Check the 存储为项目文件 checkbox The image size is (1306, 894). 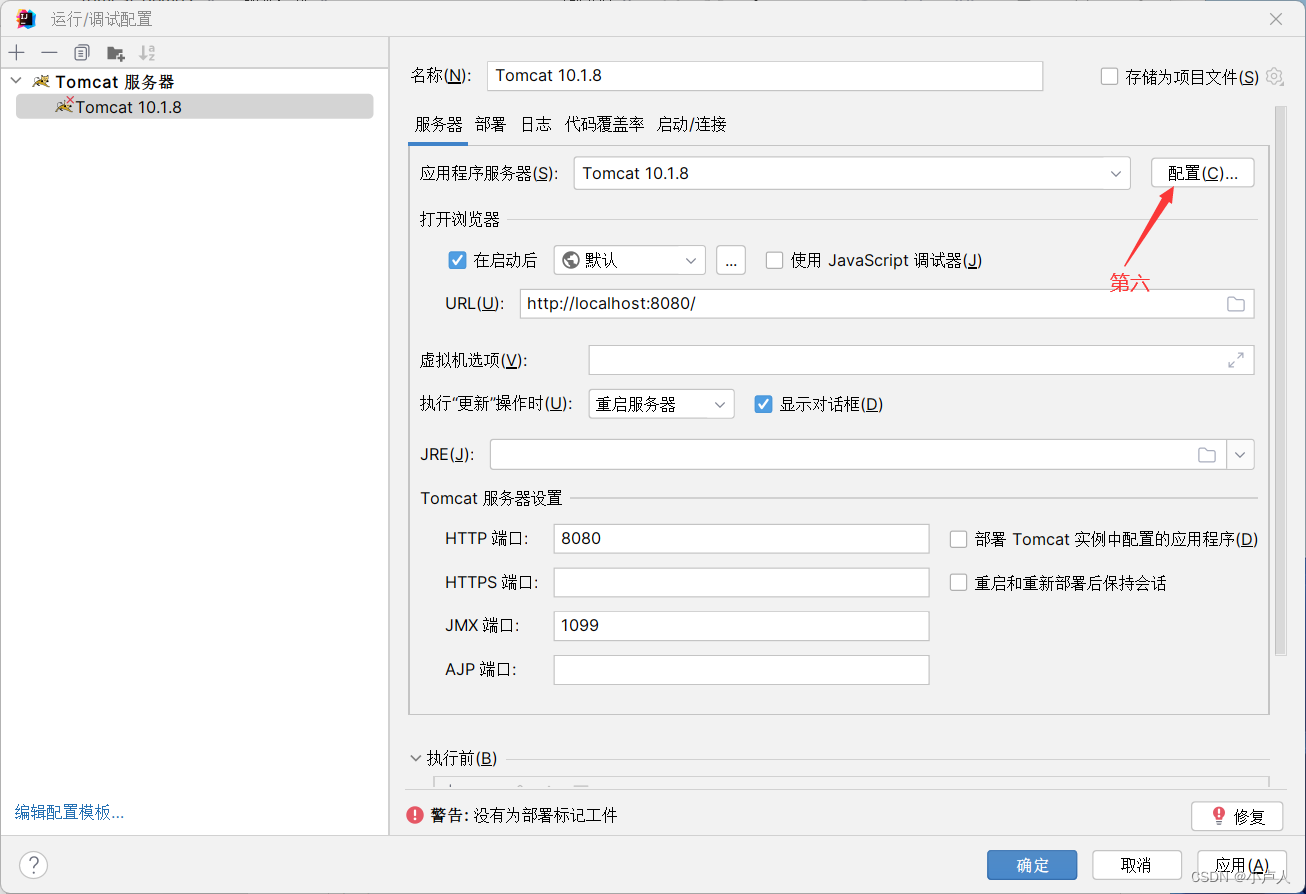point(1109,75)
